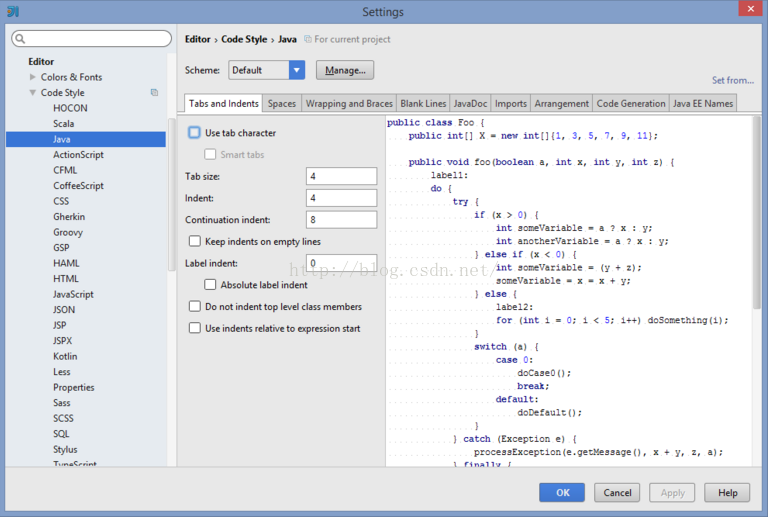Select the Tabs and Indents tab

pos(223,104)
